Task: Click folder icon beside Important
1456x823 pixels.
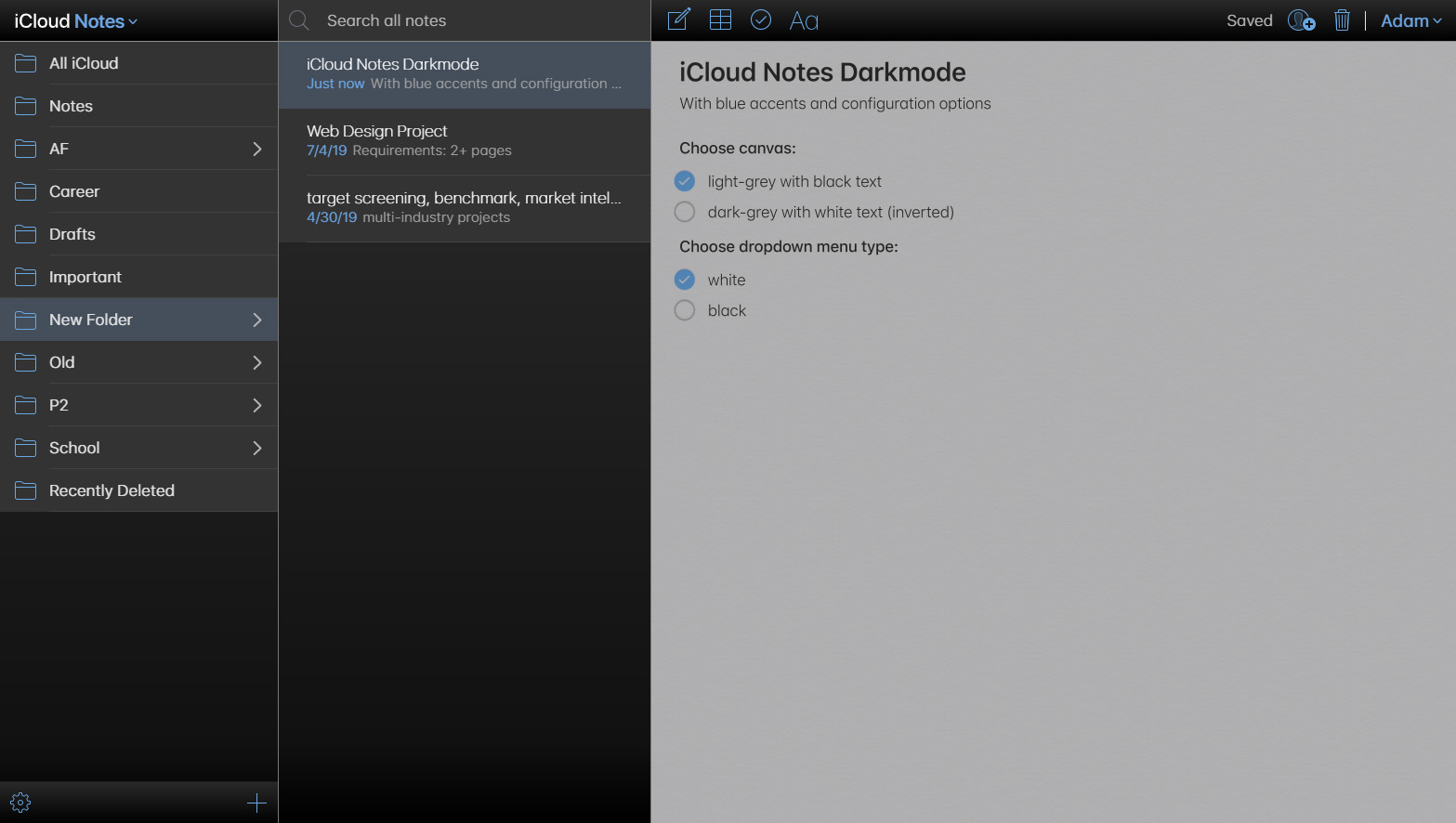Action: pos(26,277)
